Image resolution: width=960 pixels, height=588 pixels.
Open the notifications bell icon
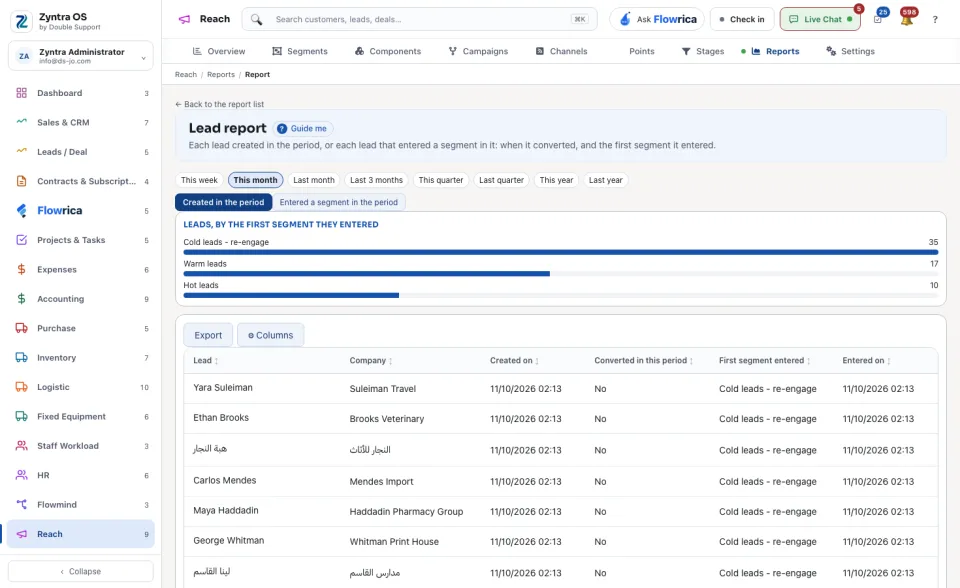pos(907,19)
